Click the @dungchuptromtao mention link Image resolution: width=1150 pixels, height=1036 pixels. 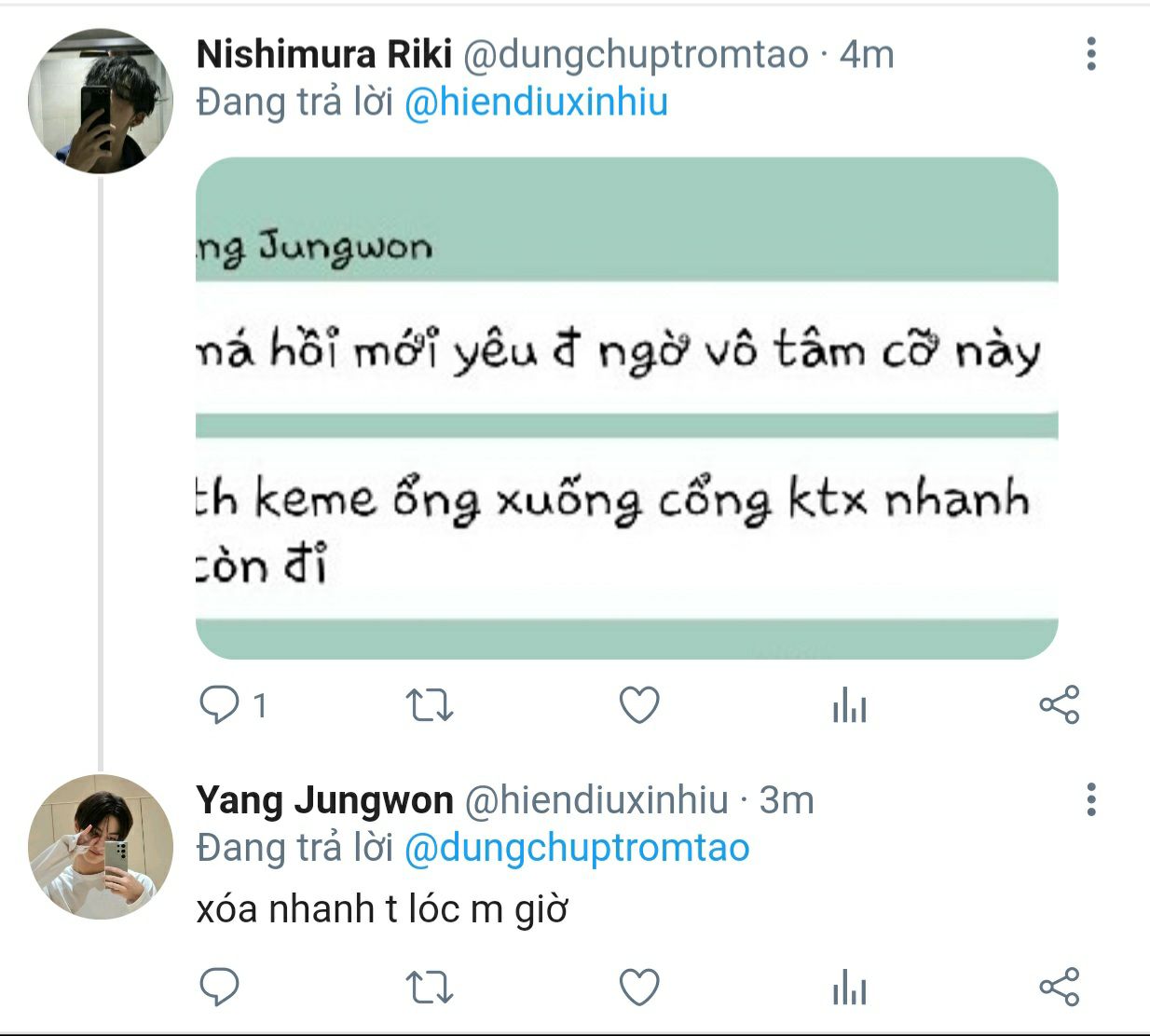(577, 848)
